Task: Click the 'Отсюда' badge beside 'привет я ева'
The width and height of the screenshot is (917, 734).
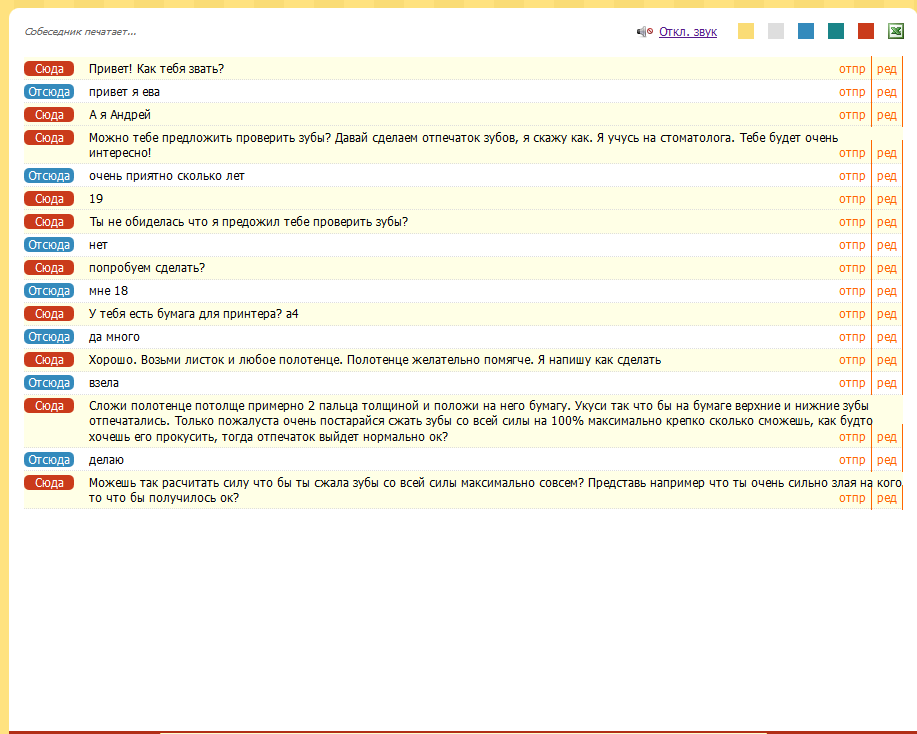Action: tap(49, 92)
